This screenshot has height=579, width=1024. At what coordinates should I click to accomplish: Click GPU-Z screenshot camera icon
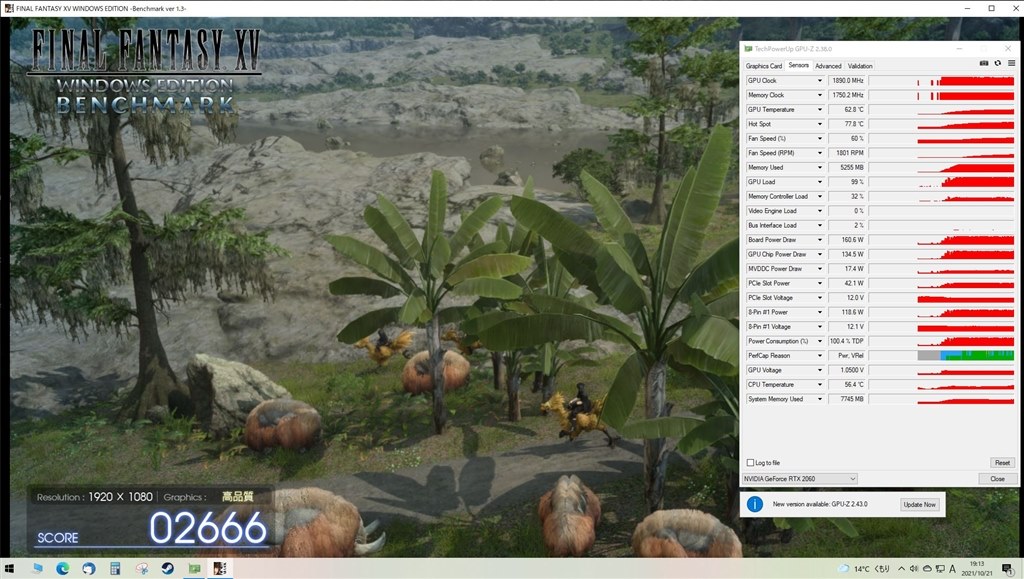click(984, 63)
